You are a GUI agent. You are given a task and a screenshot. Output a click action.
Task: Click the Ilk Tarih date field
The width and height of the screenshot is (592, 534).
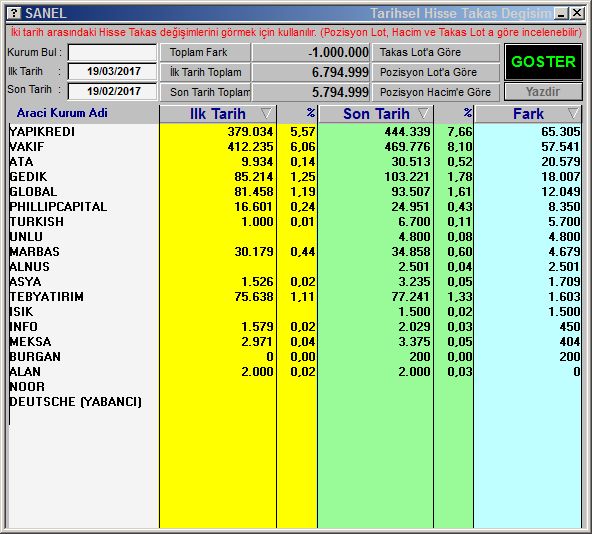pos(112,71)
